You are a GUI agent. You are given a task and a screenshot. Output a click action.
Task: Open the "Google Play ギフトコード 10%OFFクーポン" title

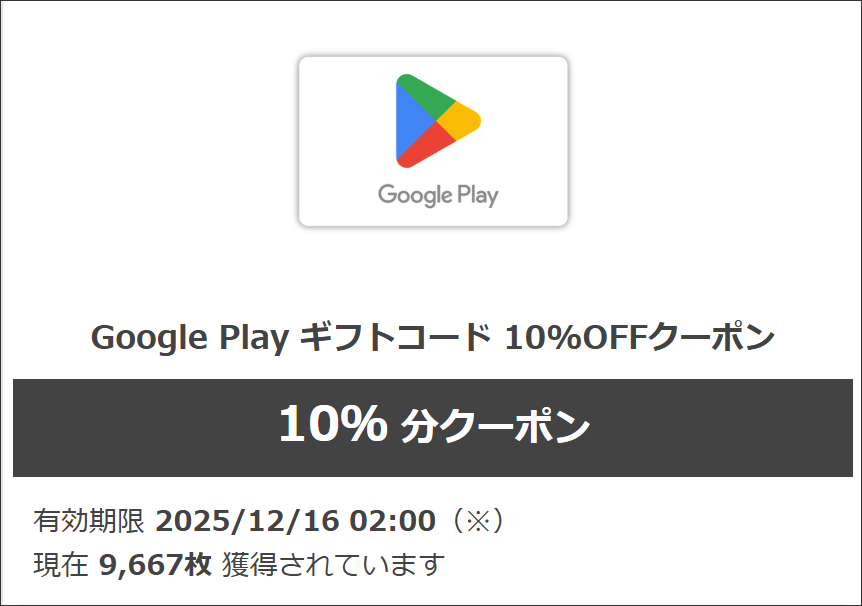tap(432, 338)
